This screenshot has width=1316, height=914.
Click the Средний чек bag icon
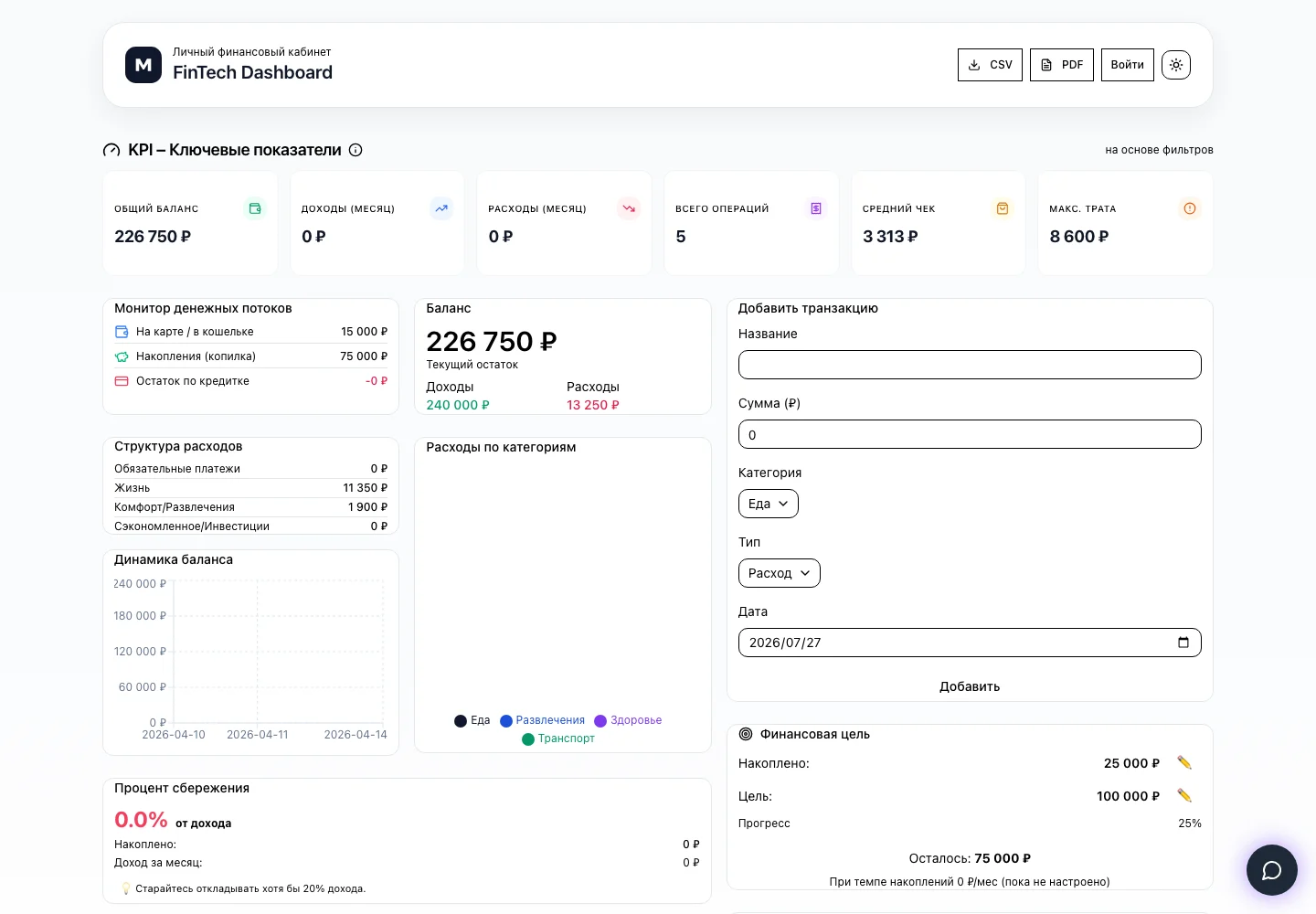1003,208
